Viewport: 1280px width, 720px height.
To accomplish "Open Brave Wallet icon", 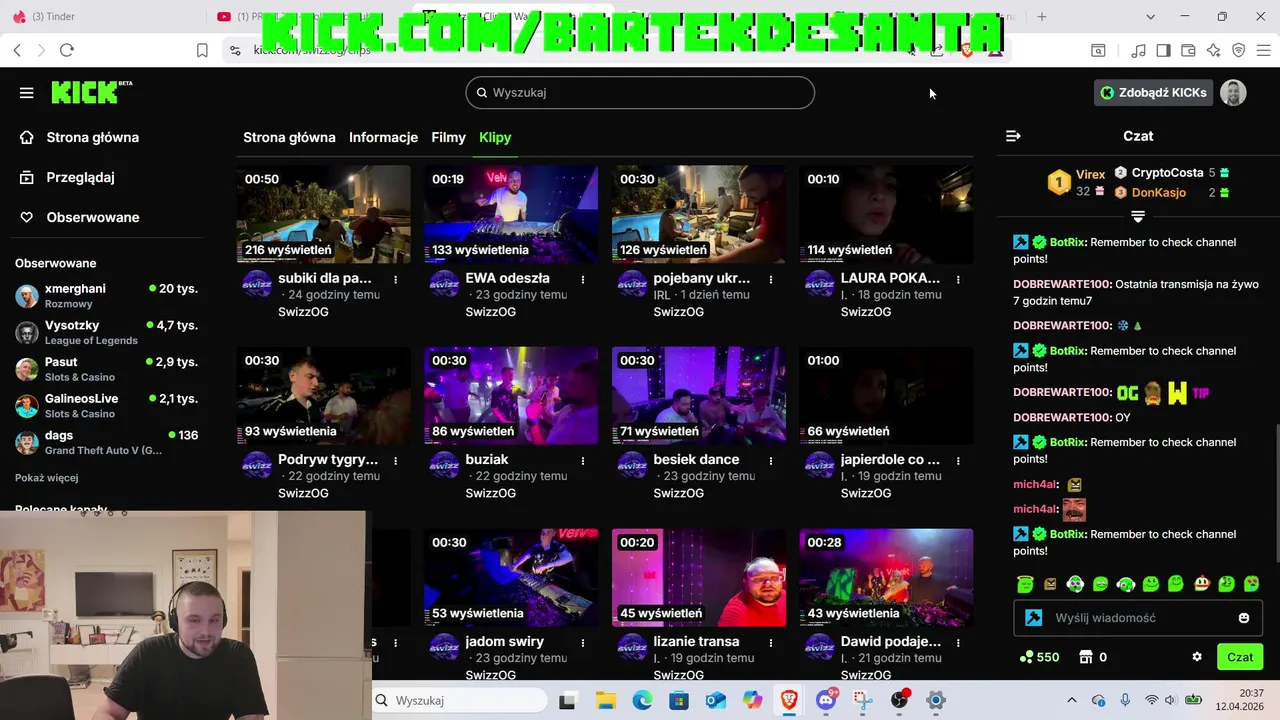I will (x=1188, y=50).
